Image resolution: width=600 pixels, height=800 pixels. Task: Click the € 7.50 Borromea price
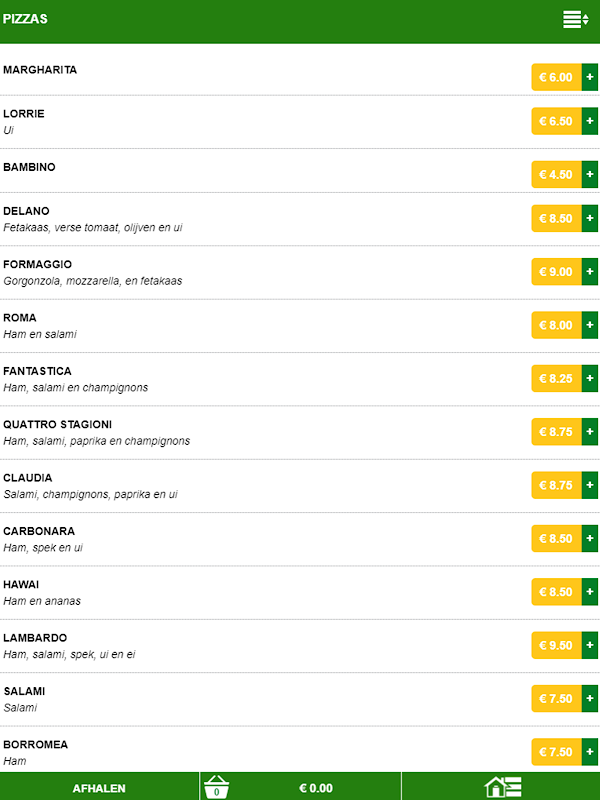556,752
